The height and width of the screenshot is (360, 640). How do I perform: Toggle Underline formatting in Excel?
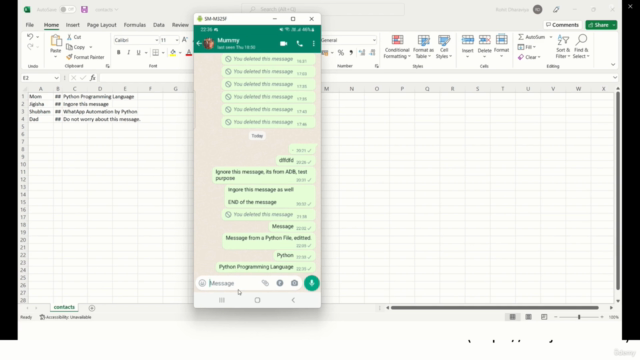pos(138,52)
